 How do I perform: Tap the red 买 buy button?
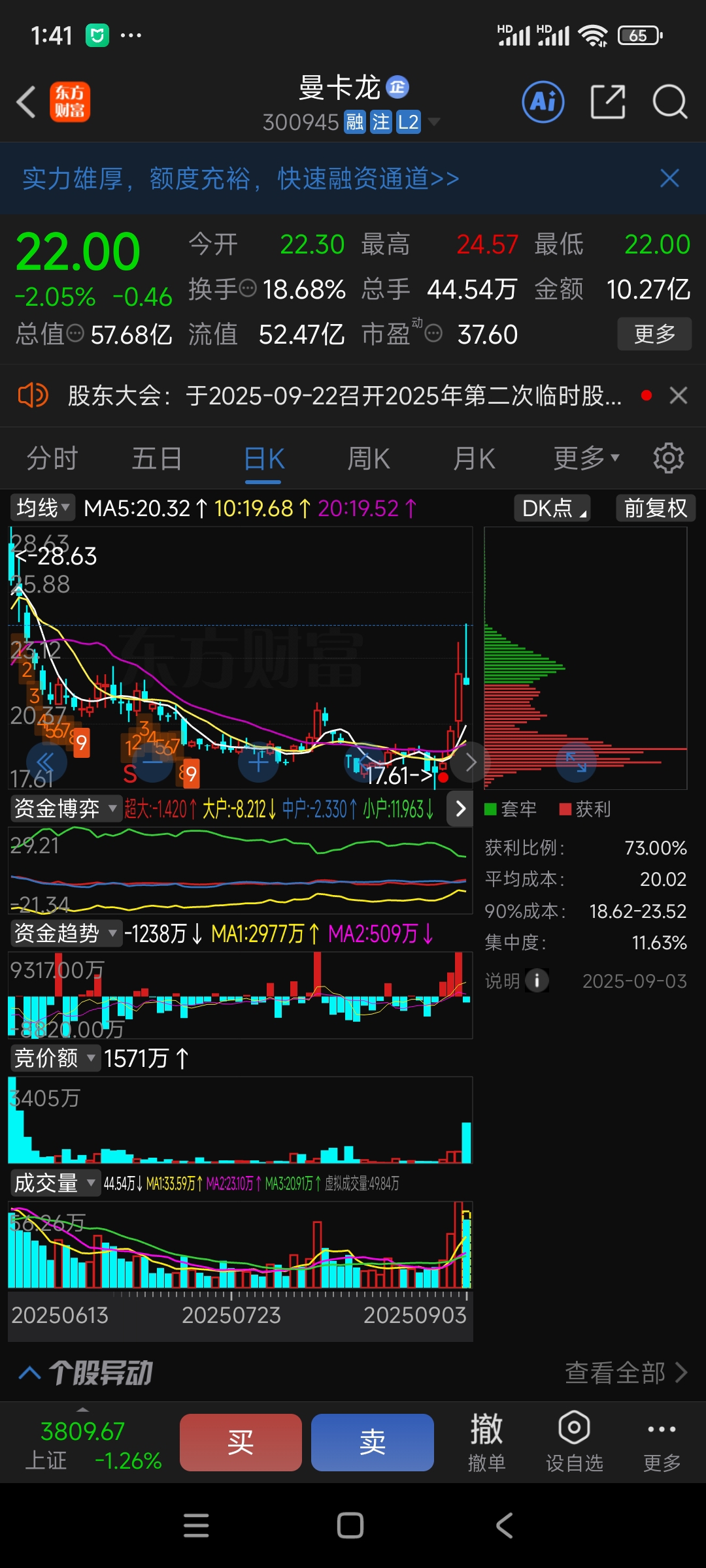point(241,1443)
